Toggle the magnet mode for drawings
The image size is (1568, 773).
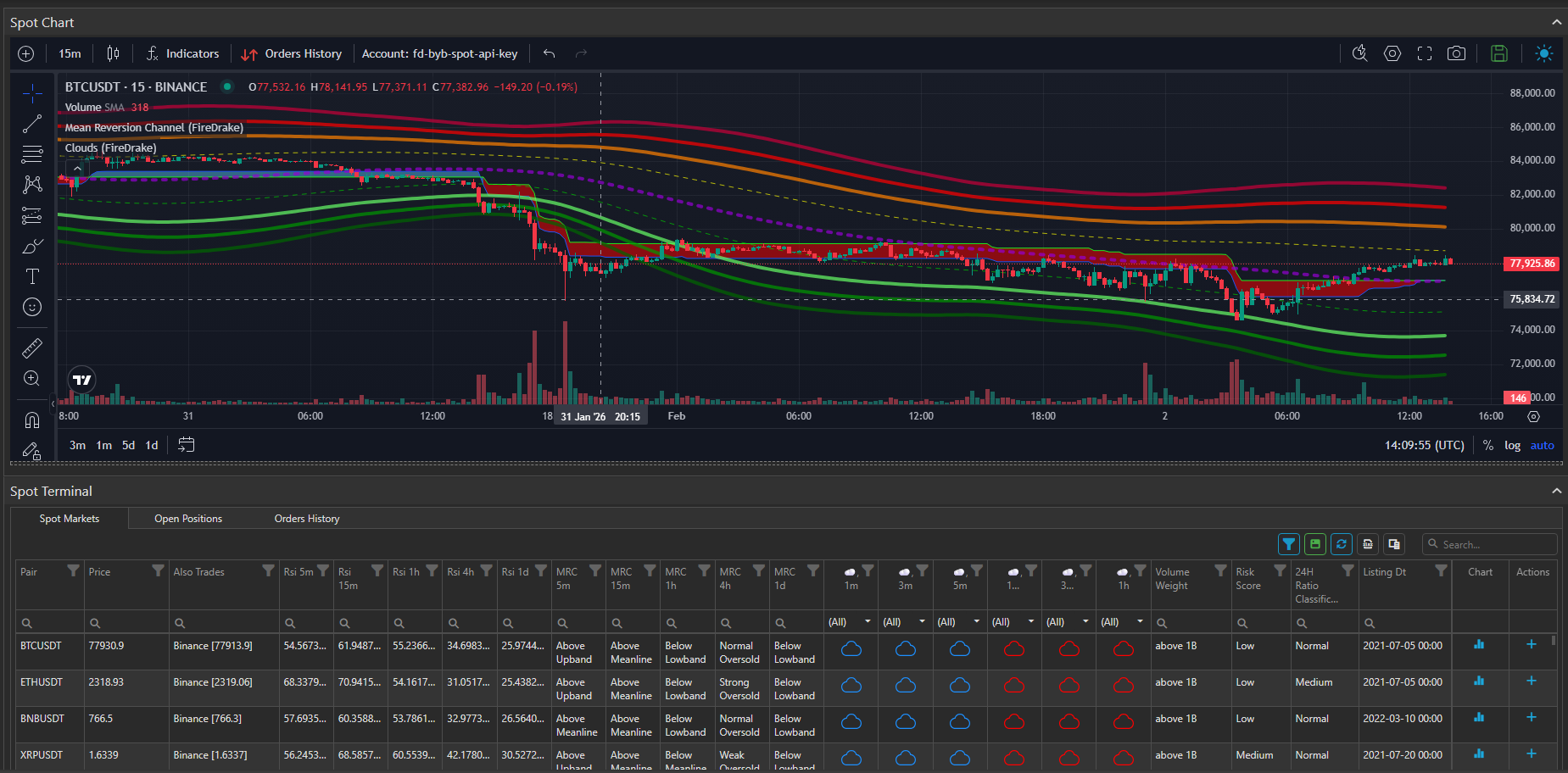[32, 420]
